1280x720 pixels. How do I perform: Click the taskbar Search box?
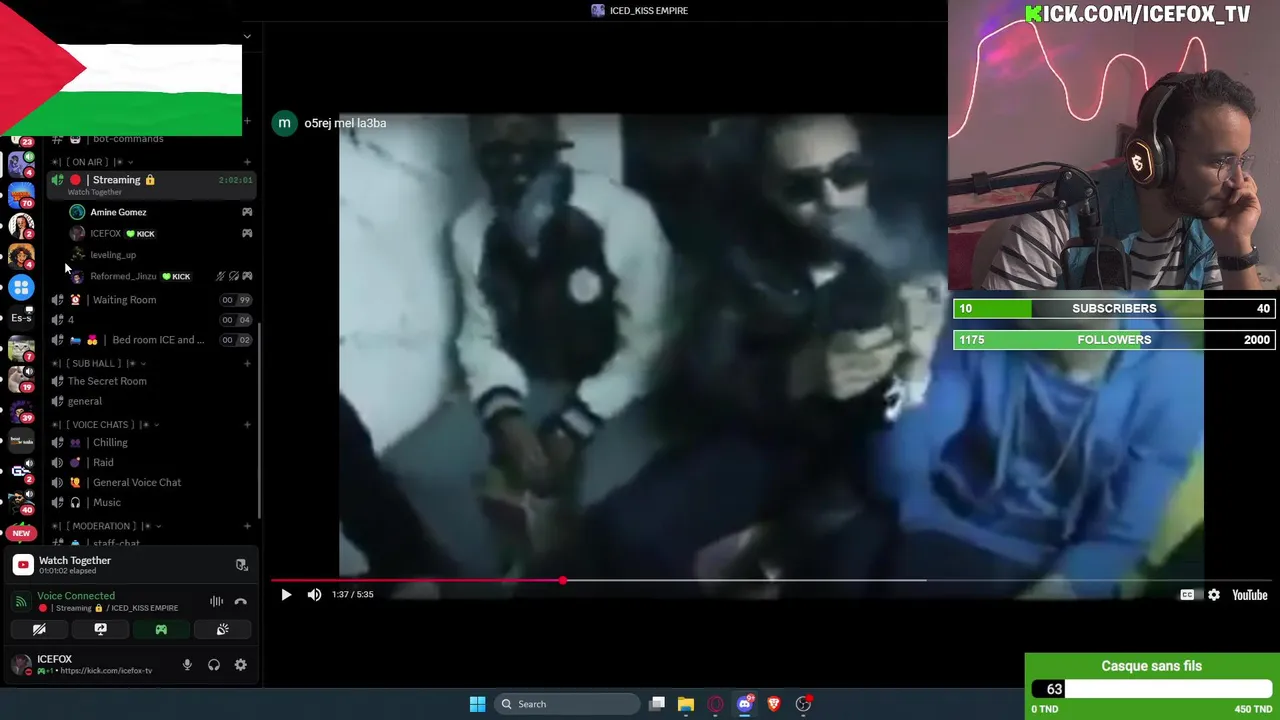568,704
